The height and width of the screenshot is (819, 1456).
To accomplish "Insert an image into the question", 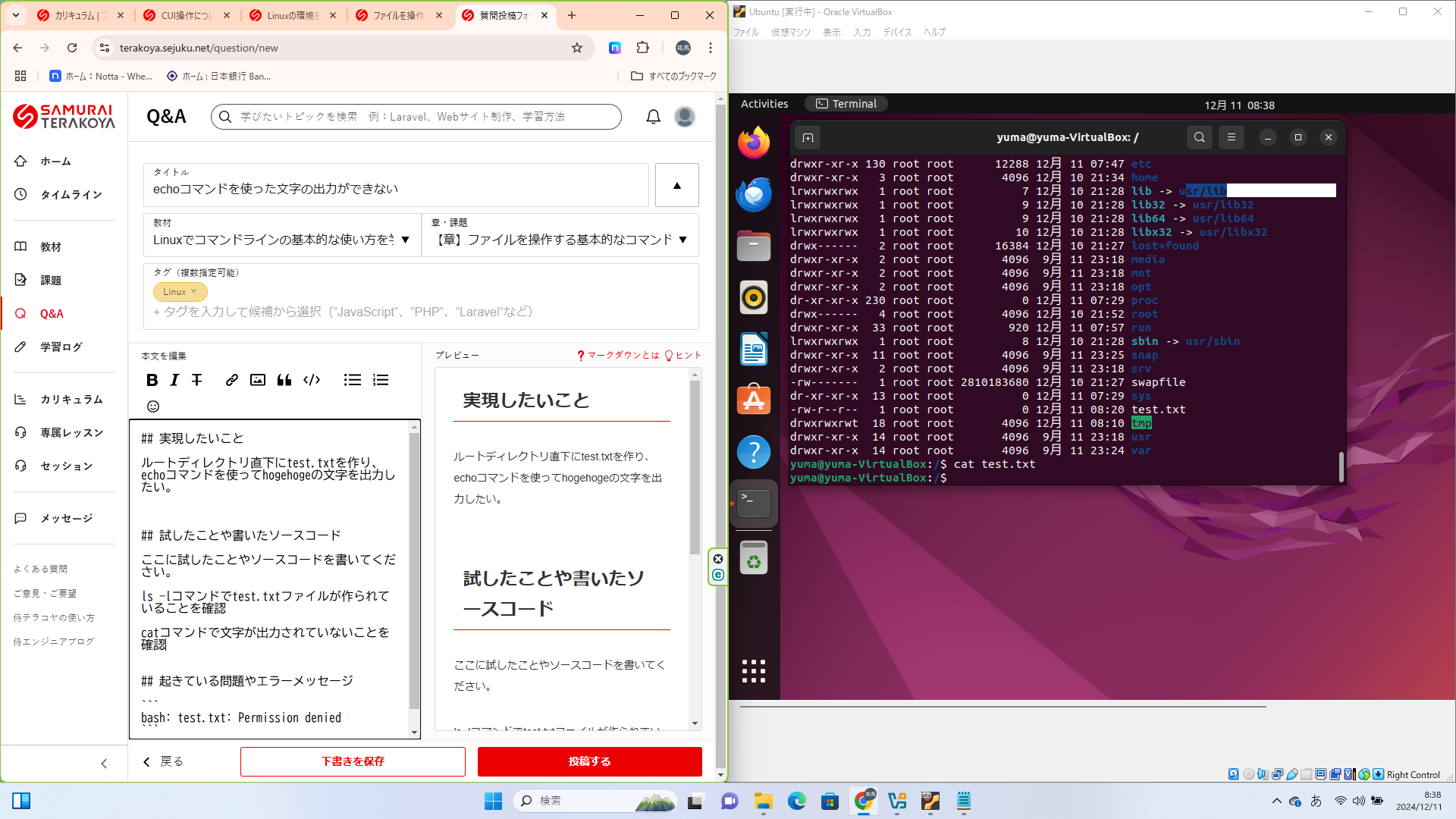I will tap(258, 380).
